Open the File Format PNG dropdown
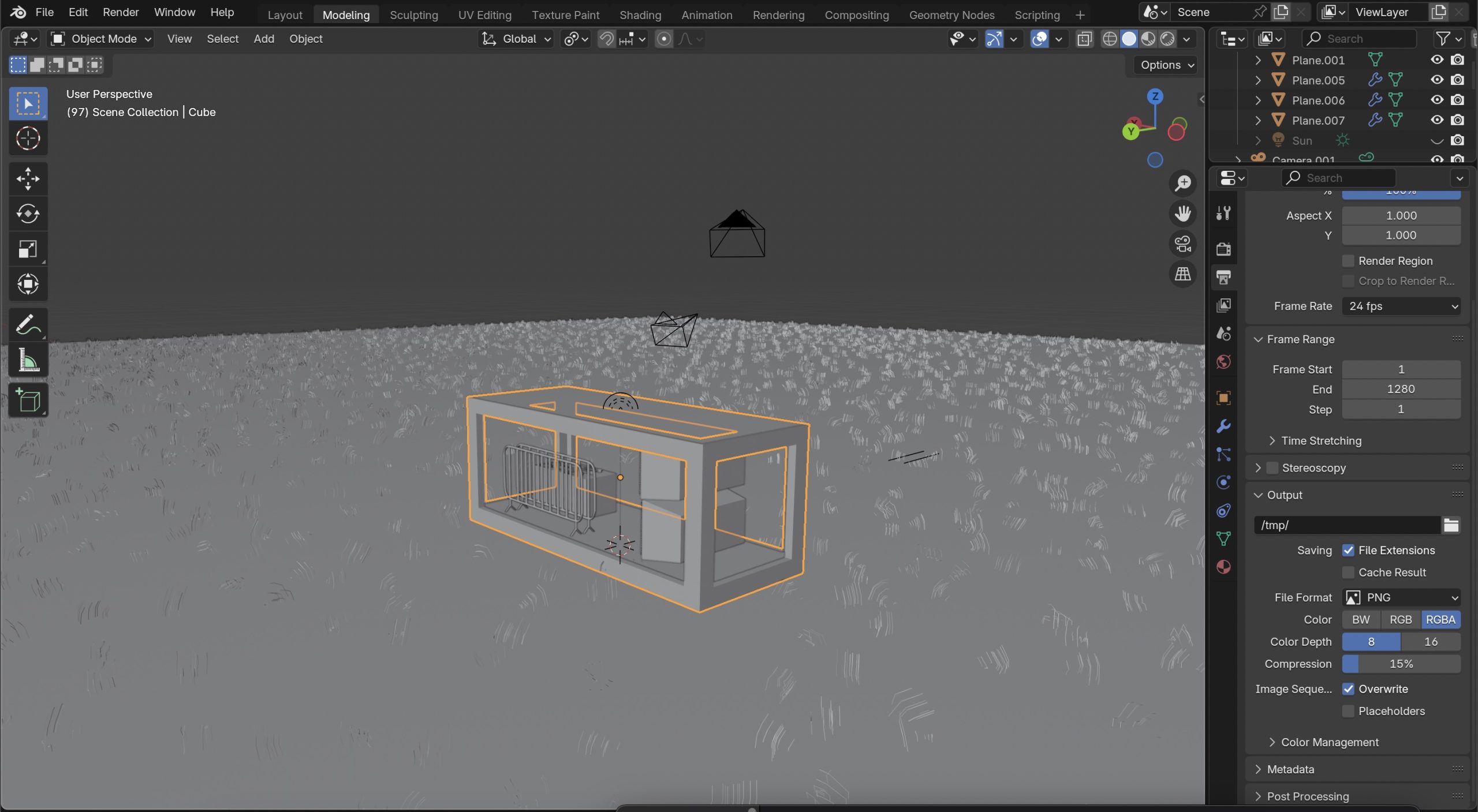Image resolution: width=1478 pixels, height=812 pixels. click(x=1401, y=598)
